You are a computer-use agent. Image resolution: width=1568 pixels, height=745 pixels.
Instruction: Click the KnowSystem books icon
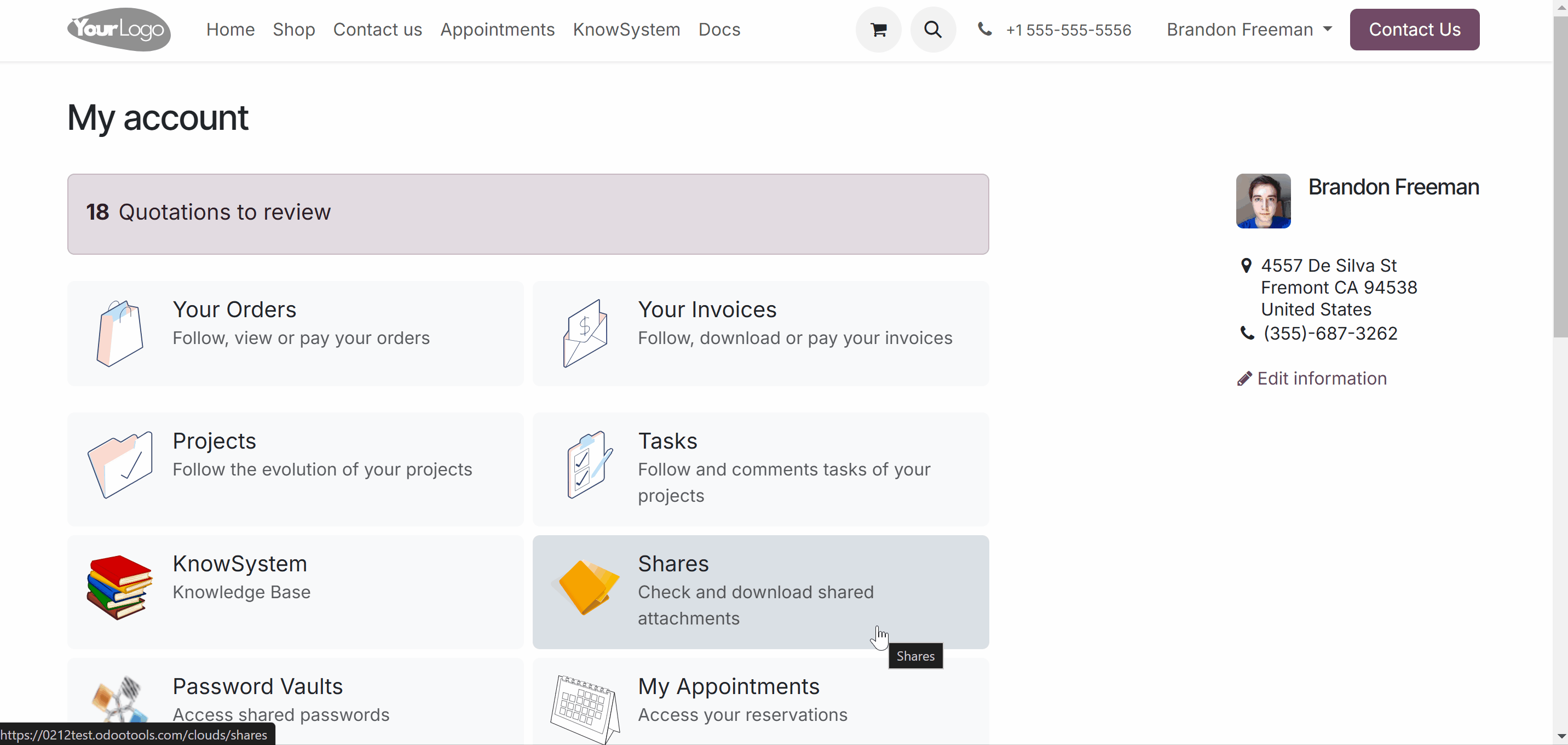[119, 587]
